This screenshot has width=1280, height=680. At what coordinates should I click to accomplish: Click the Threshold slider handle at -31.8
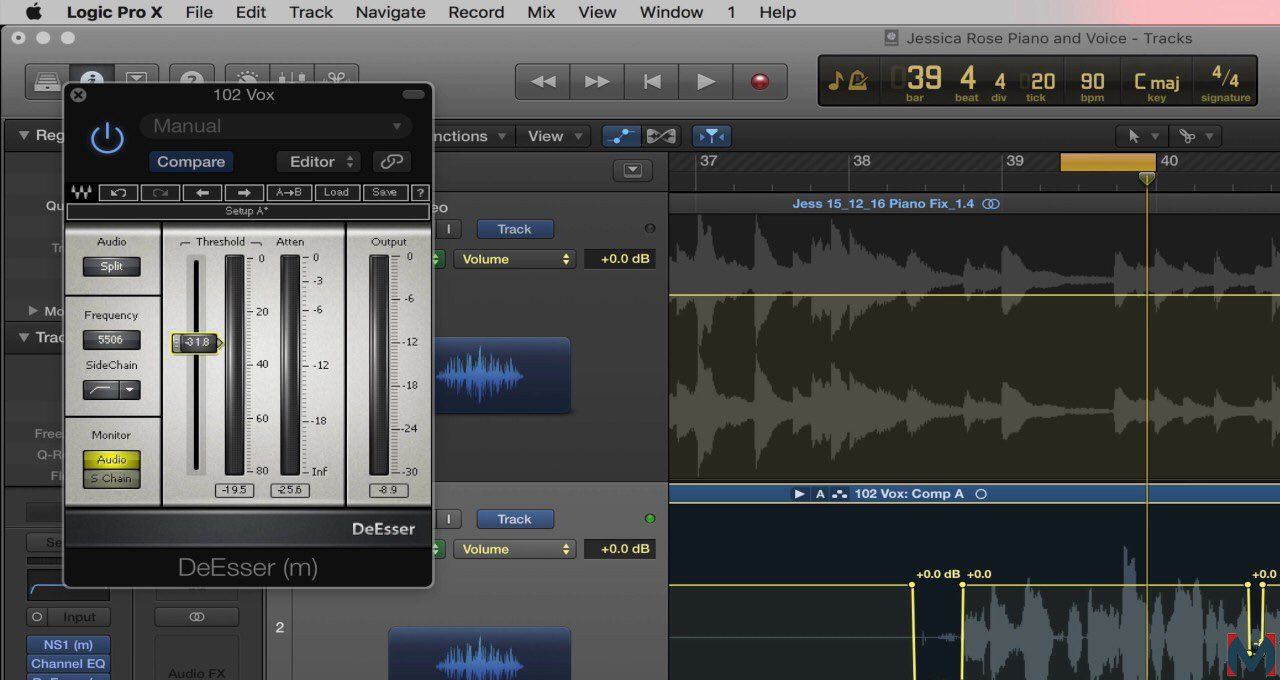coord(198,343)
